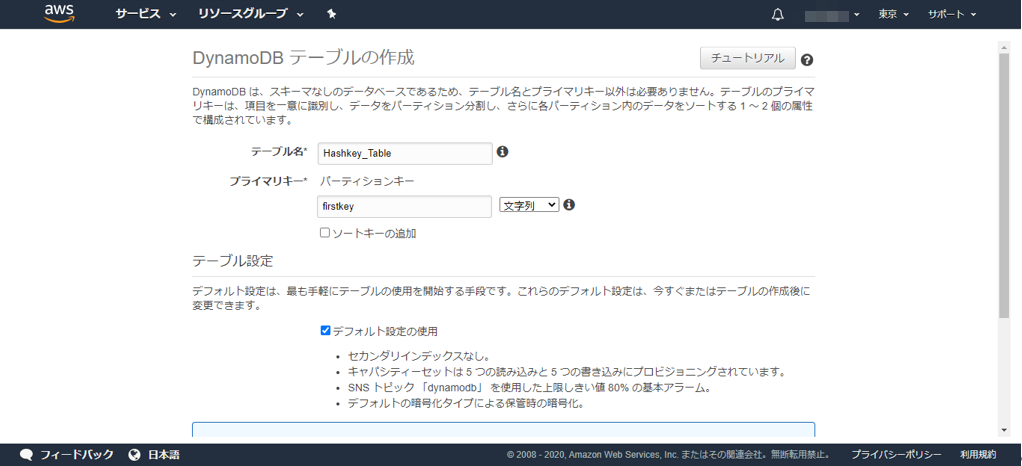Click the セカンダリインデックスなし bullet text
Image resolution: width=1022 pixels, height=466 pixels.
point(418,357)
